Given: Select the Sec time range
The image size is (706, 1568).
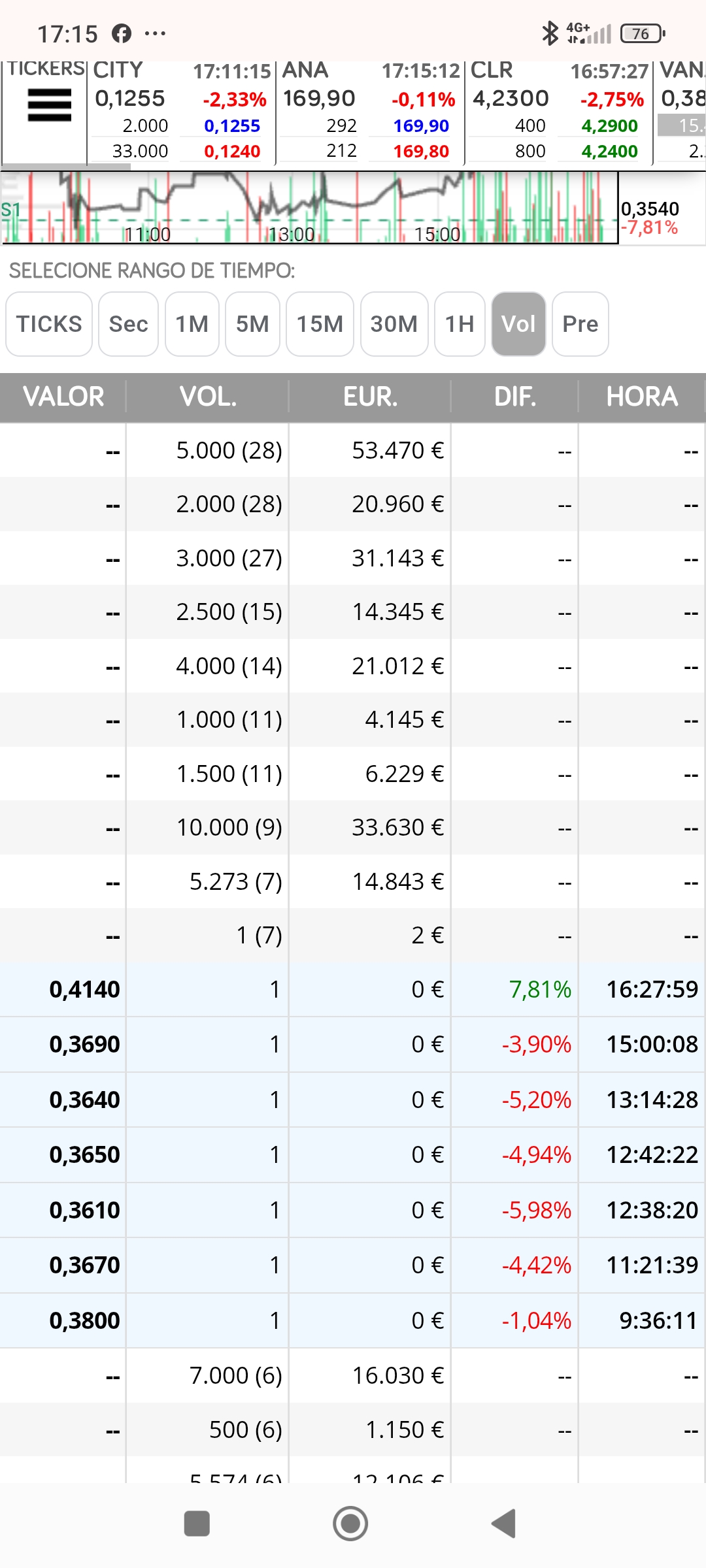Looking at the screenshot, I should click(129, 324).
